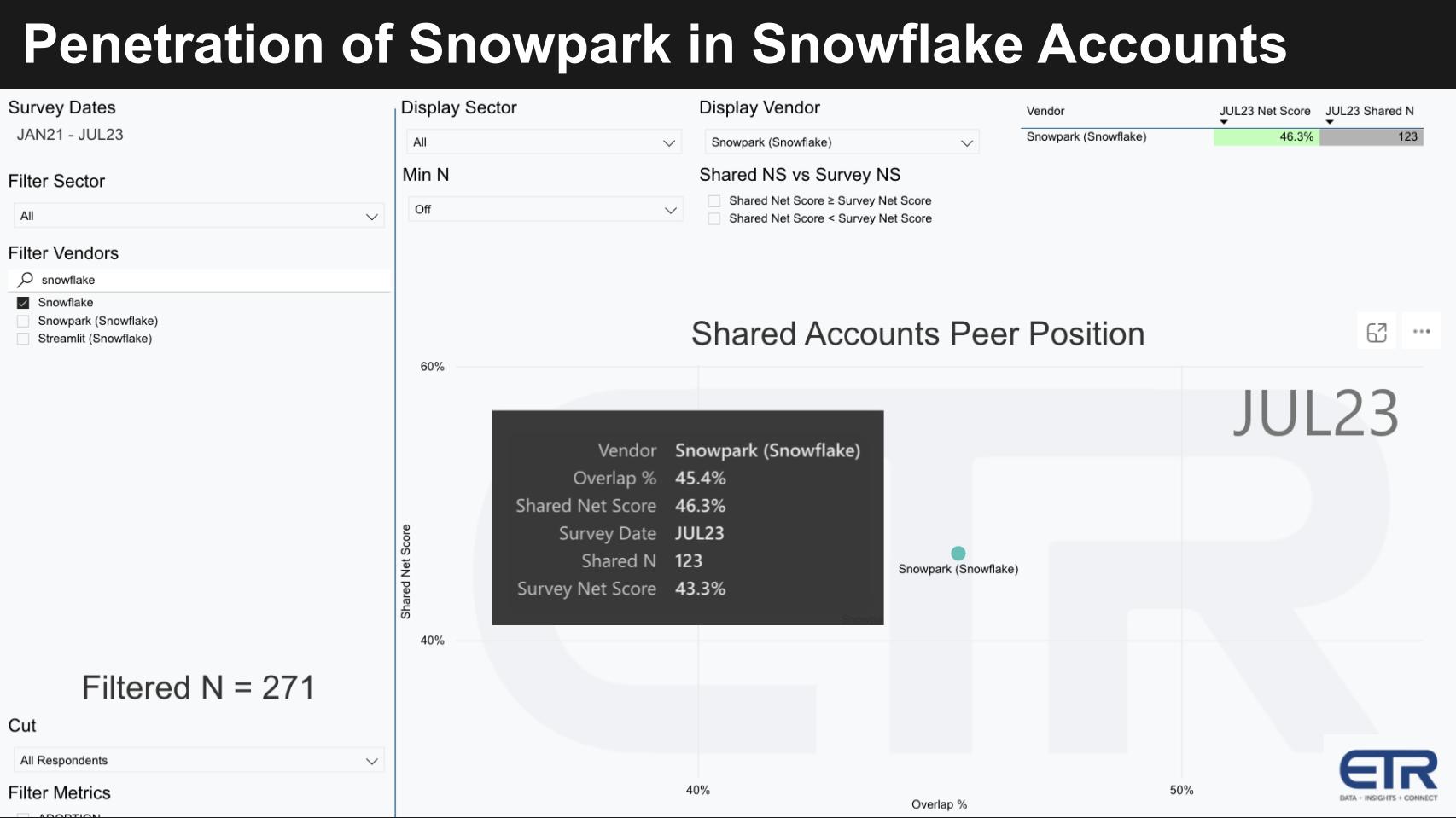Open the Display Sector dropdown
The image size is (1456, 818).
coord(544,142)
